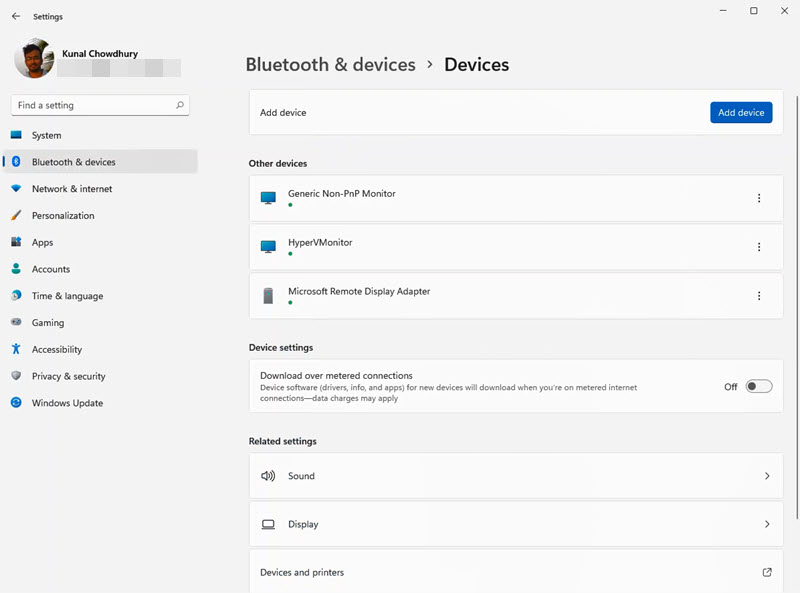
Task: Click the HyperVMonitor device name
Action: click(320, 242)
